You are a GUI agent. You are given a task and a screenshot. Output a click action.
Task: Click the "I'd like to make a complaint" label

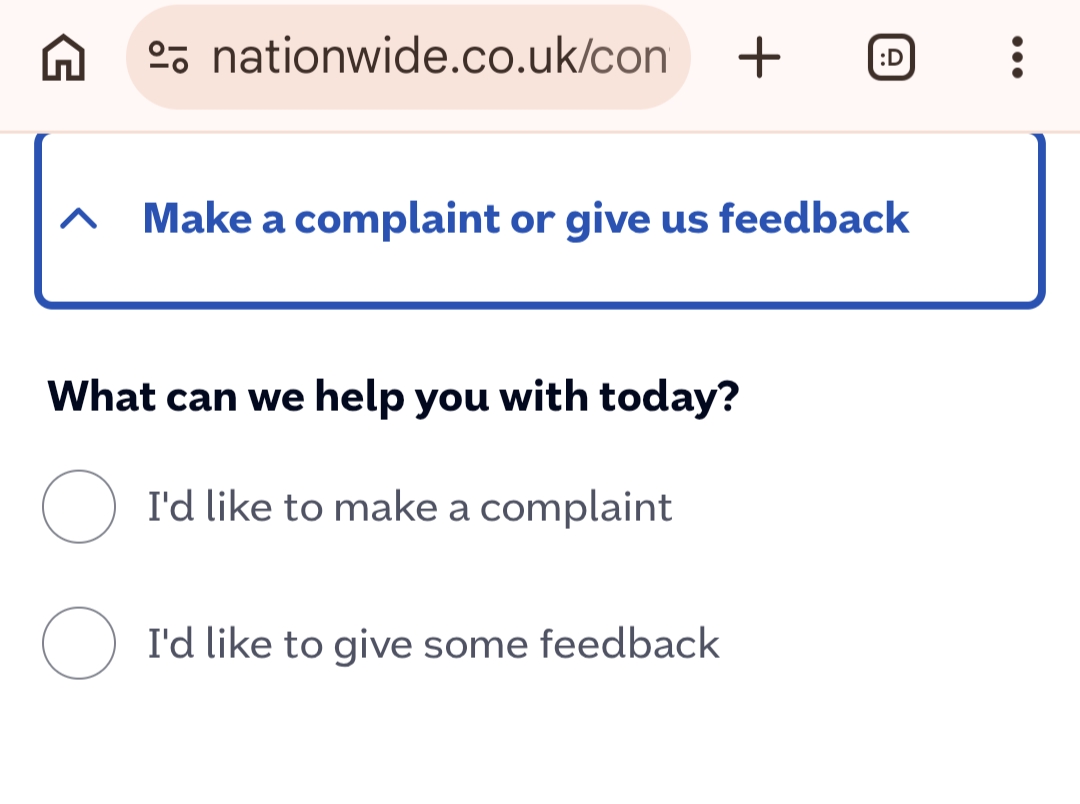pos(410,508)
